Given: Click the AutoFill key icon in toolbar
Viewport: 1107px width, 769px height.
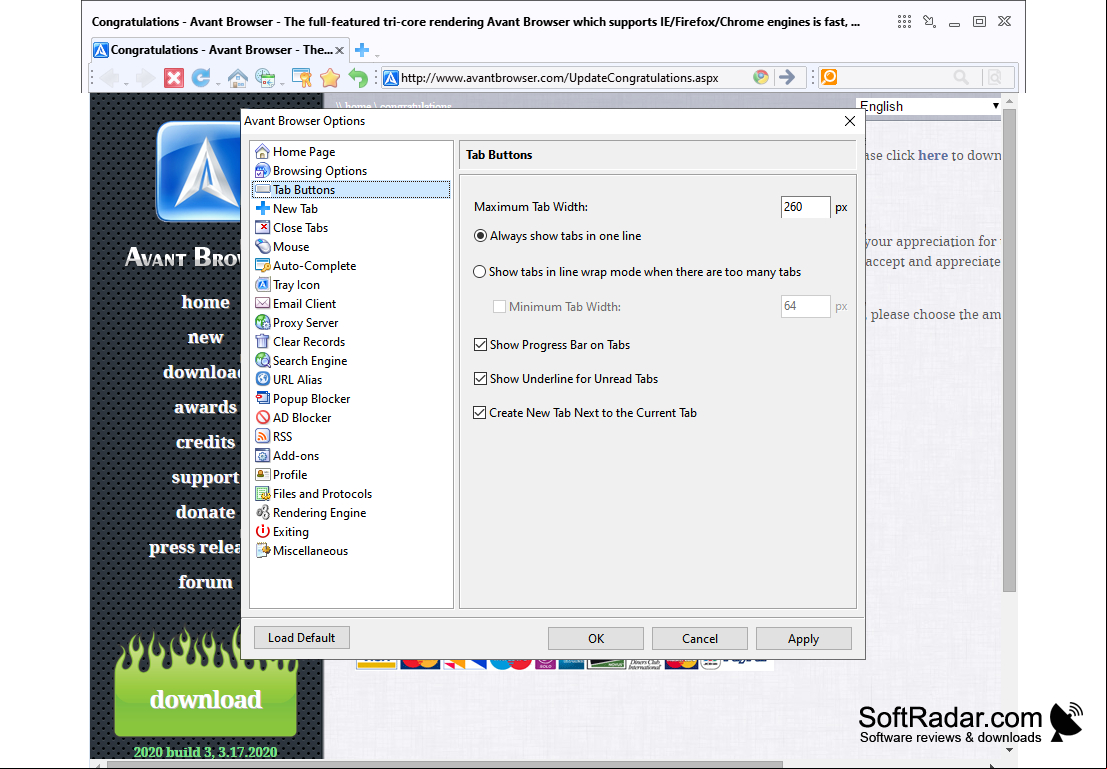Looking at the screenshot, I should tap(301, 78).
